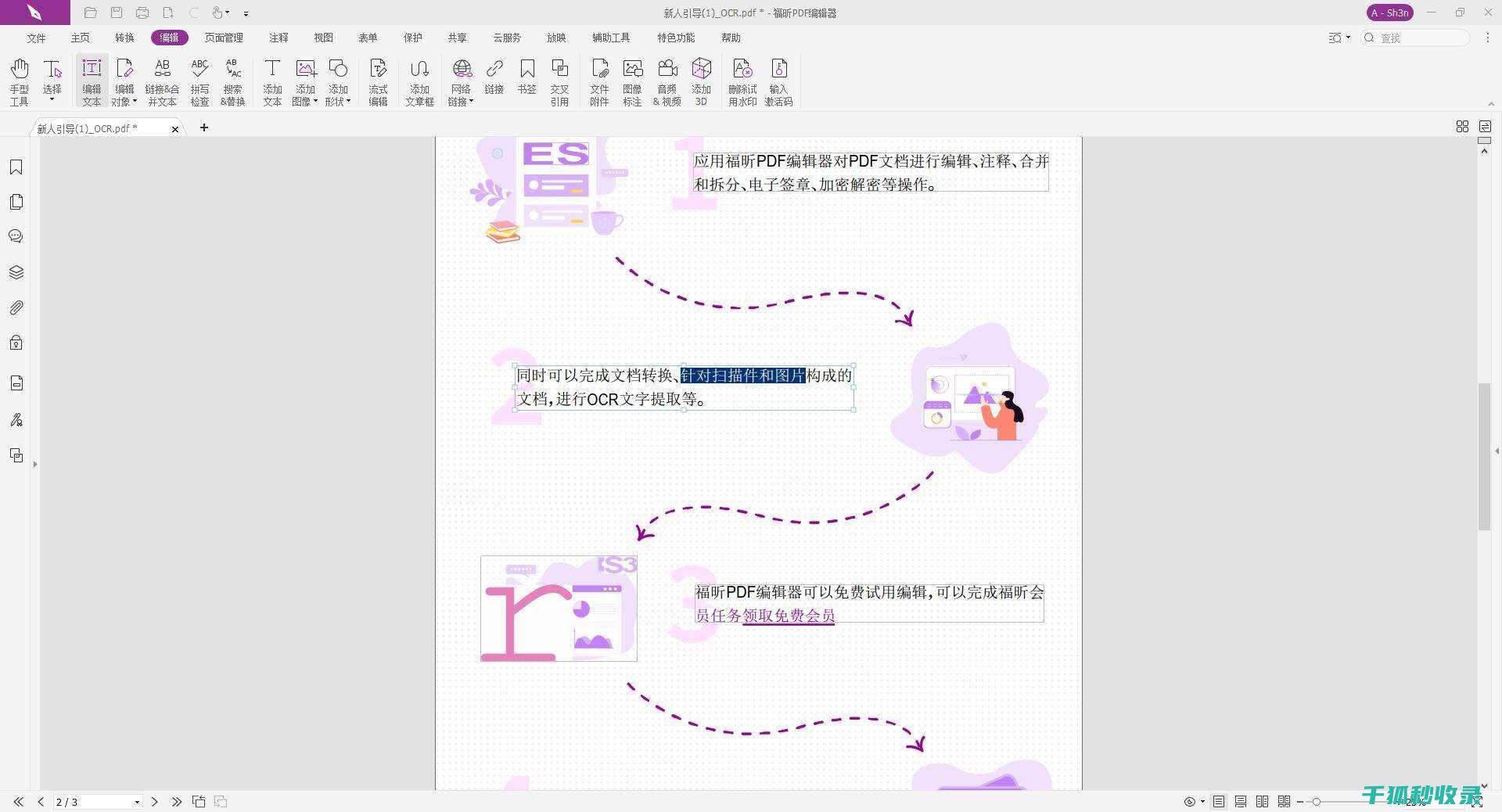1502x812 pixels.
Task: Activate the Edit Text tool (编辑文本)
Action: pyautogui.click(x=92, y=81)
